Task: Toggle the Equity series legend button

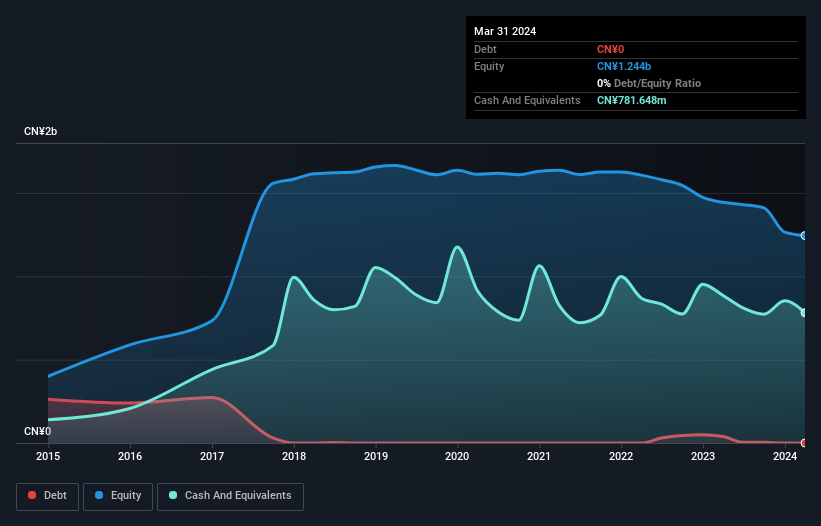Action: 118,496
